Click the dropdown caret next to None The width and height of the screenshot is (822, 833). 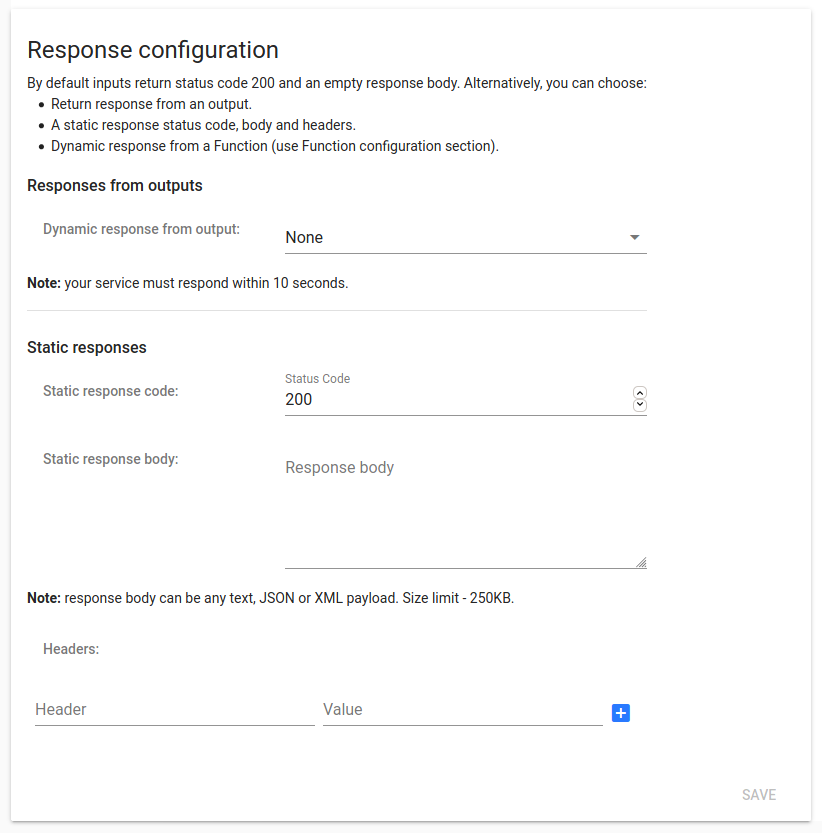(635, 238)
